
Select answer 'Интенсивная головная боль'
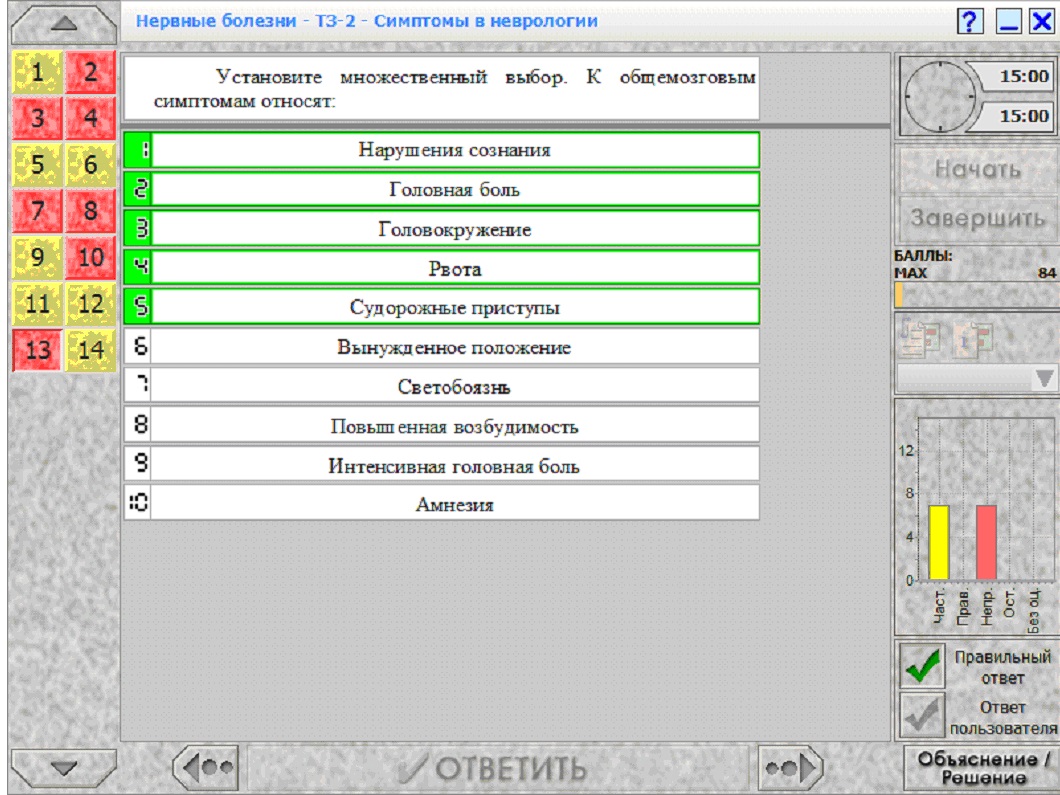coord(441,466)
